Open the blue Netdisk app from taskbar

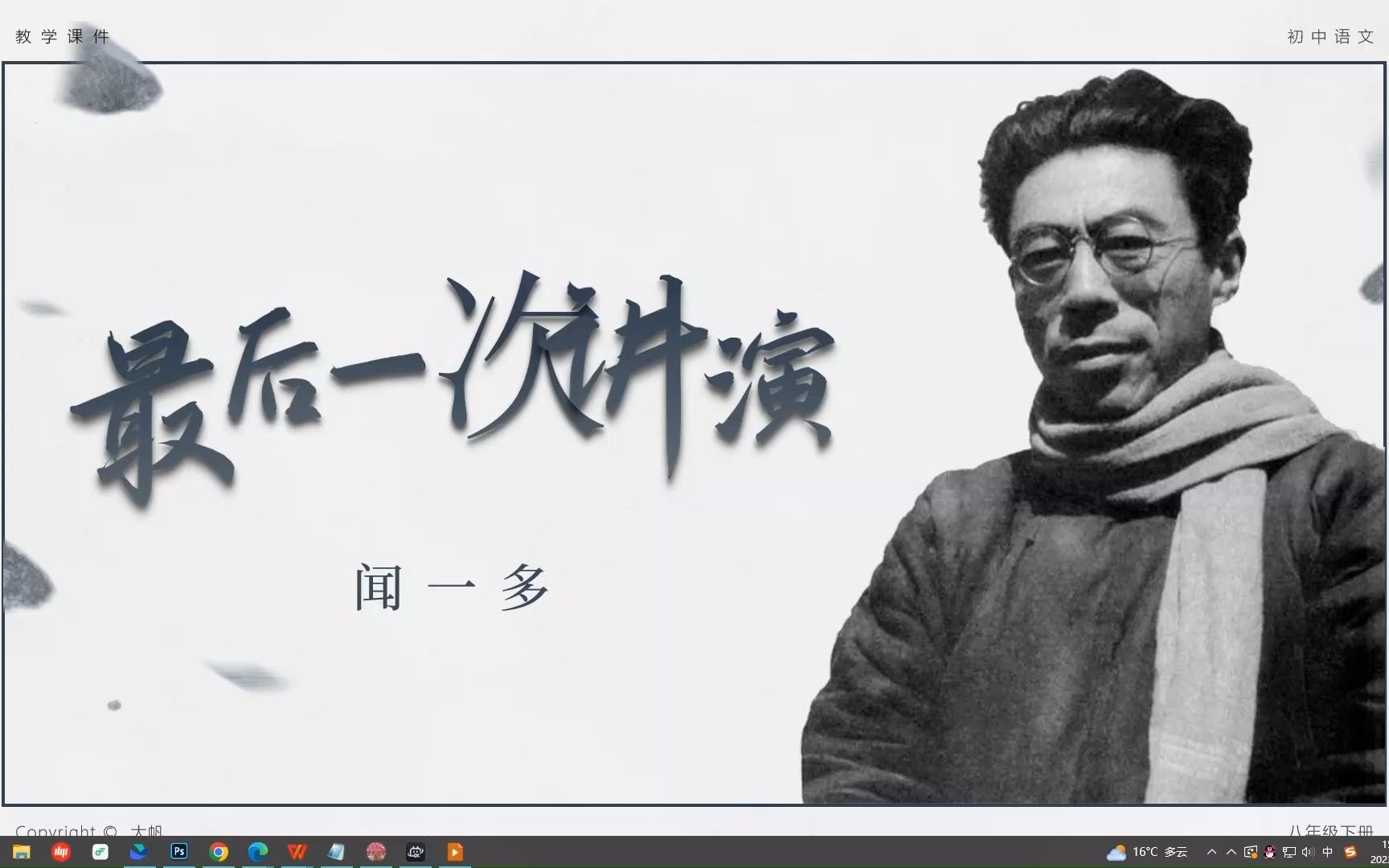140,852
